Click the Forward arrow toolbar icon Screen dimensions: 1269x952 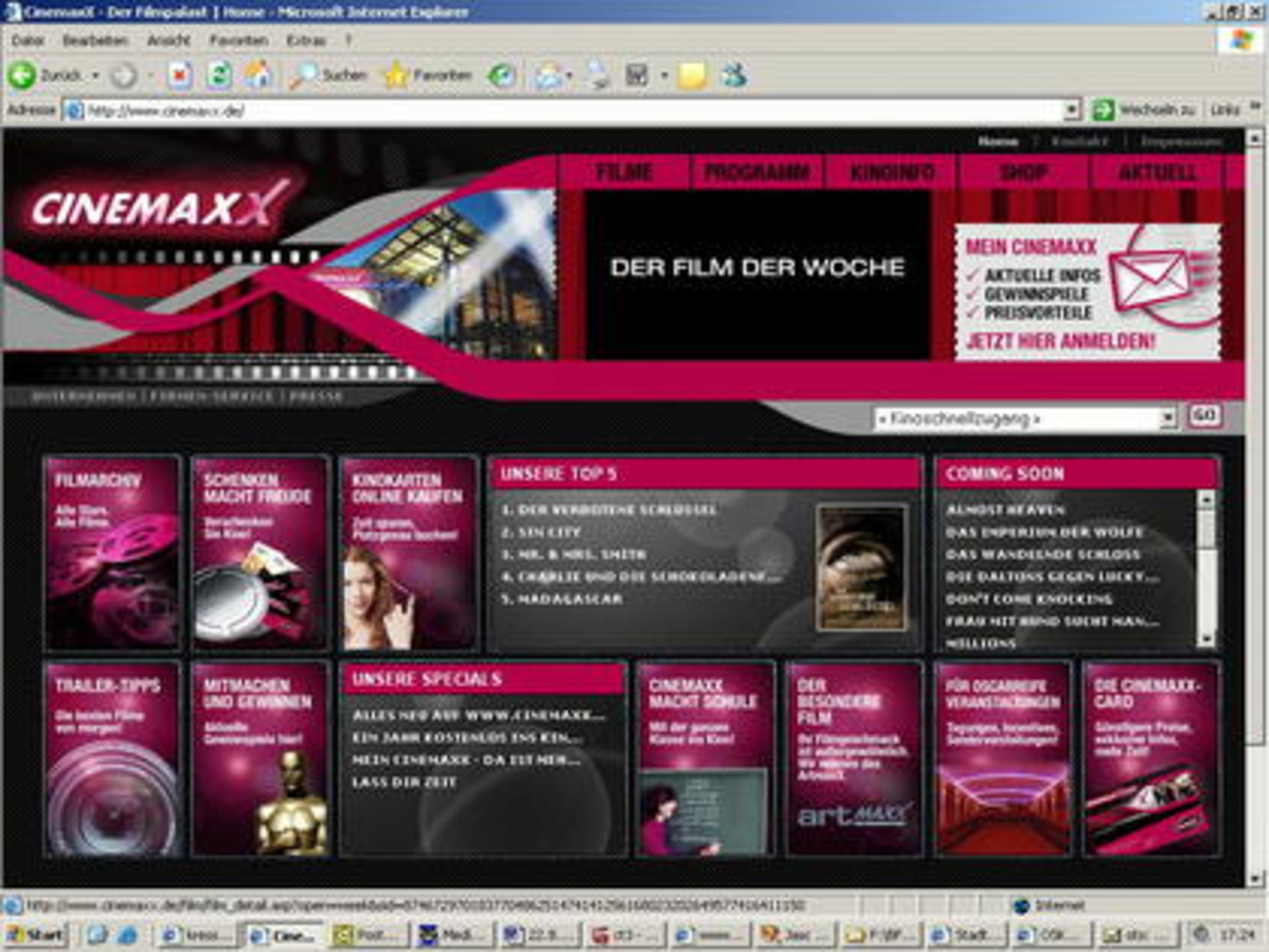(x=123, y=76)
